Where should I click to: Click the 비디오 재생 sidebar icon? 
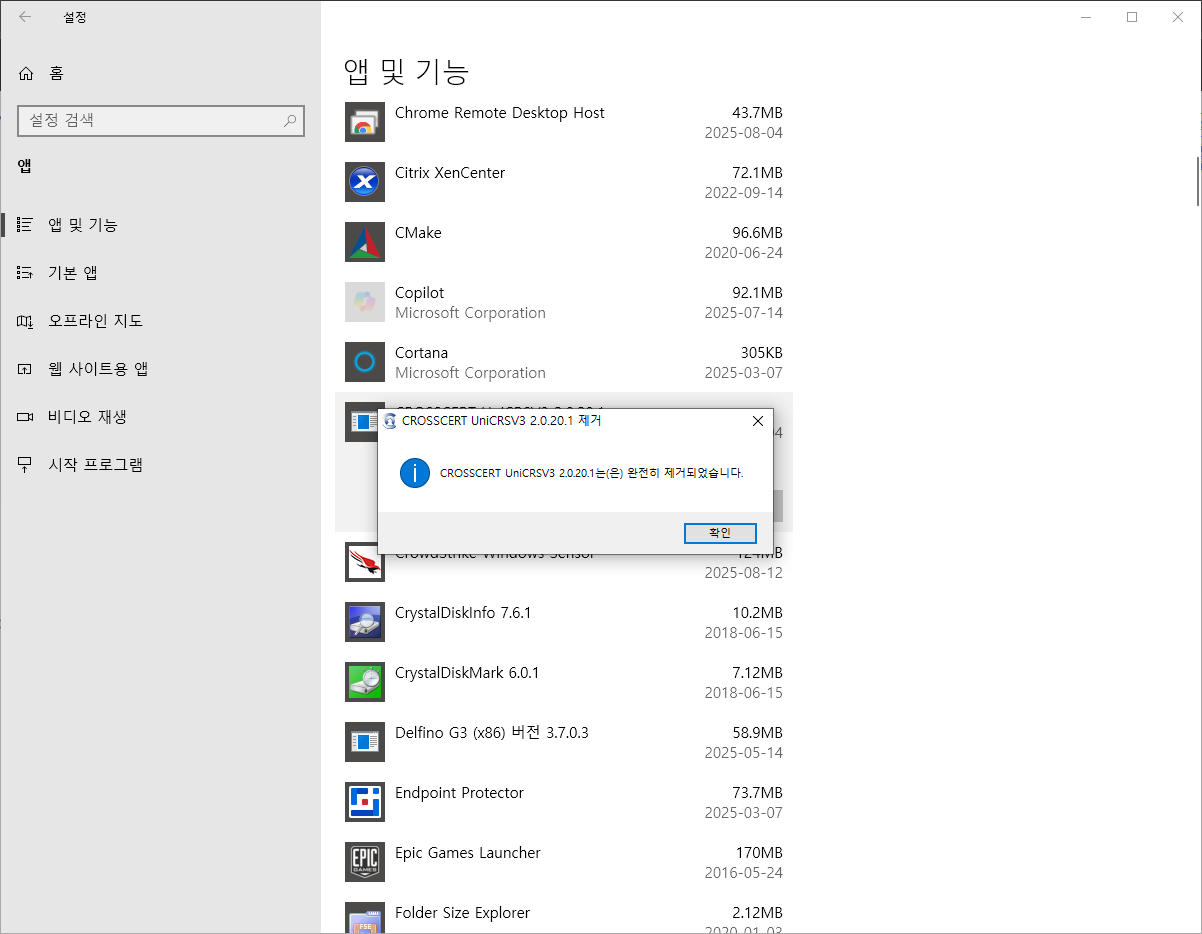coord(25,417)
